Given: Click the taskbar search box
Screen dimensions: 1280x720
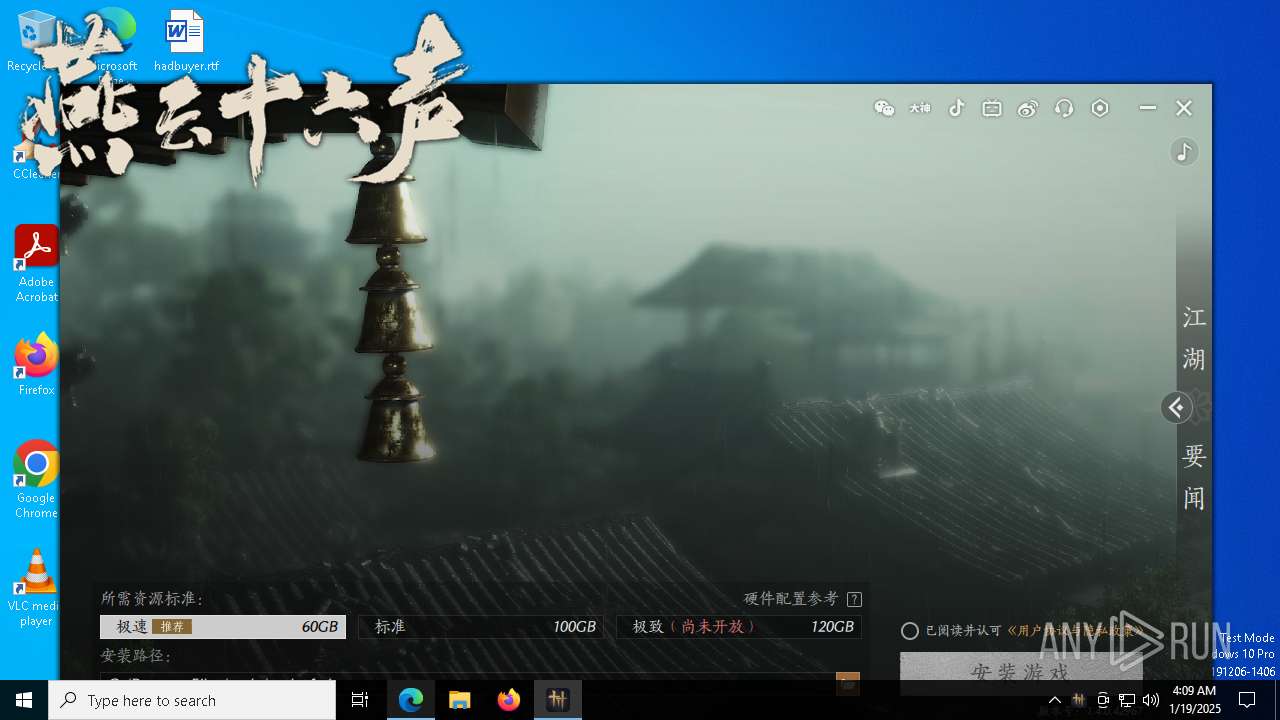Looking at the screenshot, I should coord(192,700).
